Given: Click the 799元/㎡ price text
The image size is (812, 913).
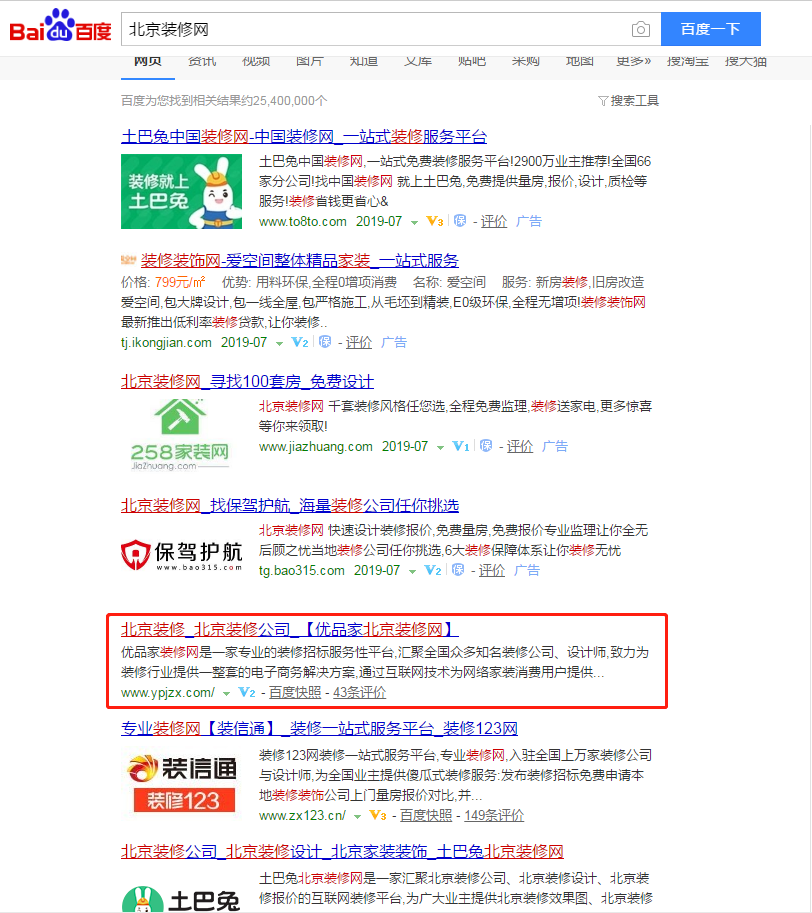Looking at the screenshot, I should tap(180, 282).
